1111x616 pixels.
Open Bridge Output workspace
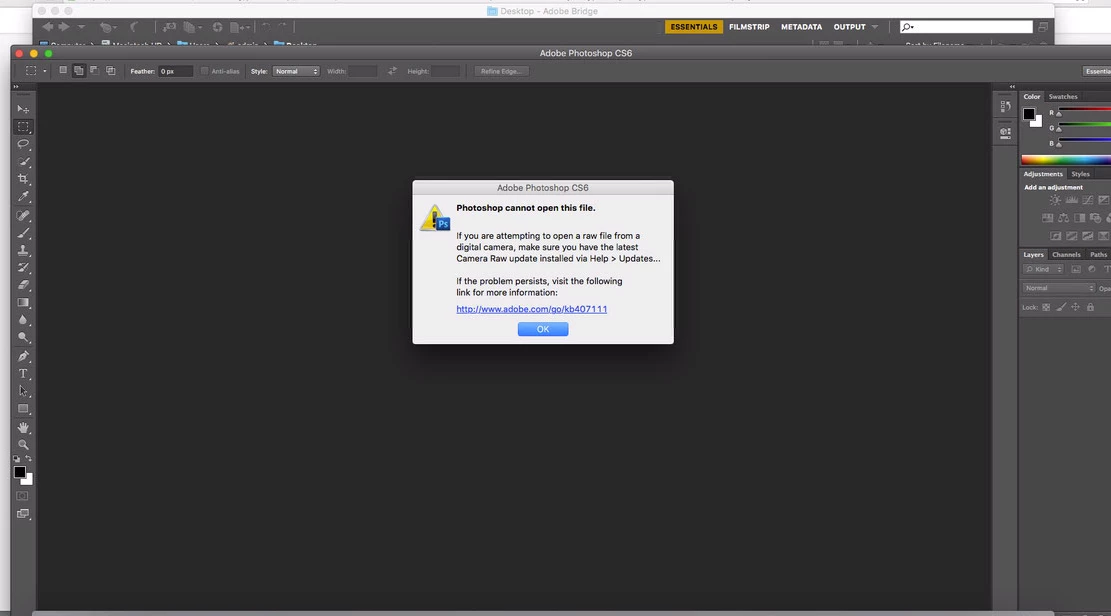850,27
